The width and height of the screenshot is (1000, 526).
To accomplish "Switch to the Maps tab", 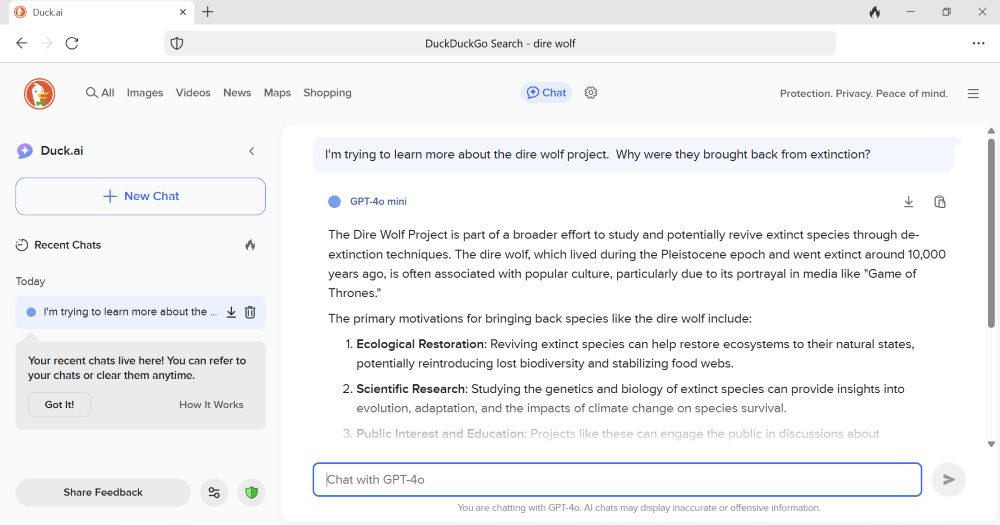I will (277, 93).
